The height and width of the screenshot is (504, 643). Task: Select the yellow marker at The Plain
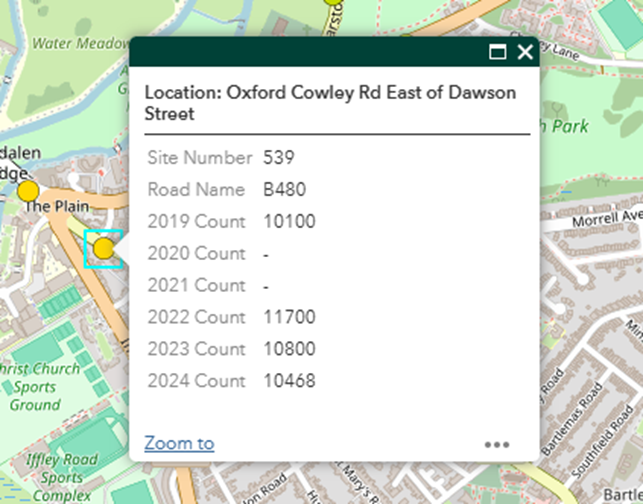pos(28,191)
